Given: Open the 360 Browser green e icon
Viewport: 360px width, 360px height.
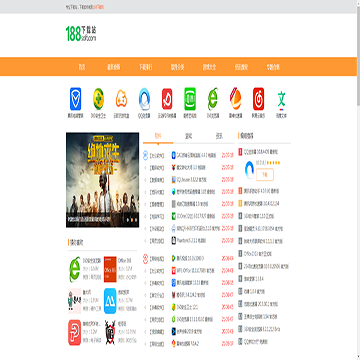Looking at the screenshot, I should pyautogui.click(x=213, y=99).
